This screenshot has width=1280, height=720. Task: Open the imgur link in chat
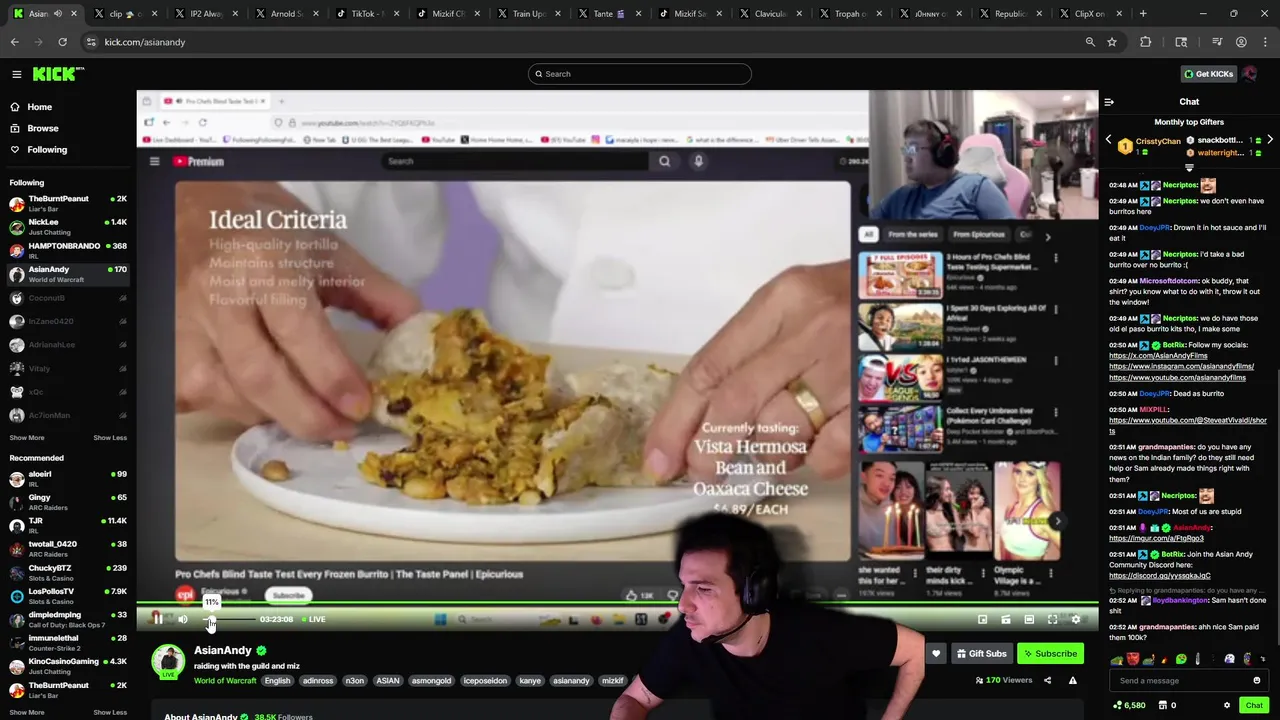tap(1156, 538)
